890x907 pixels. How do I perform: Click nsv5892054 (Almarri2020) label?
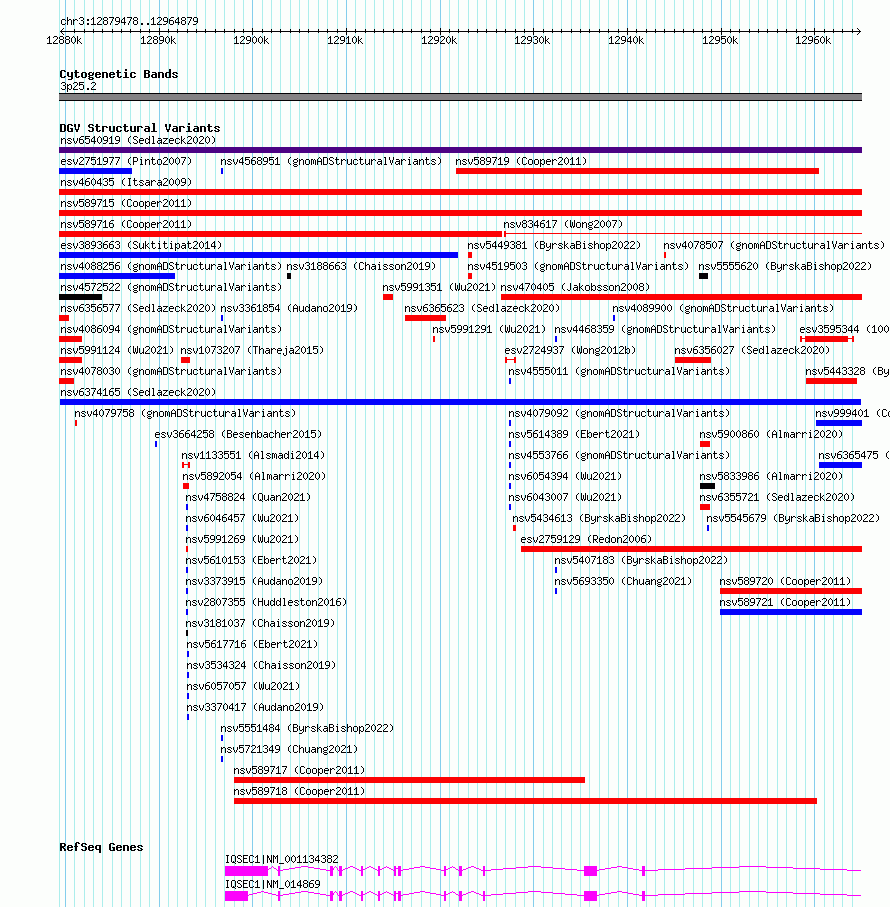click(x=254, y=476)
